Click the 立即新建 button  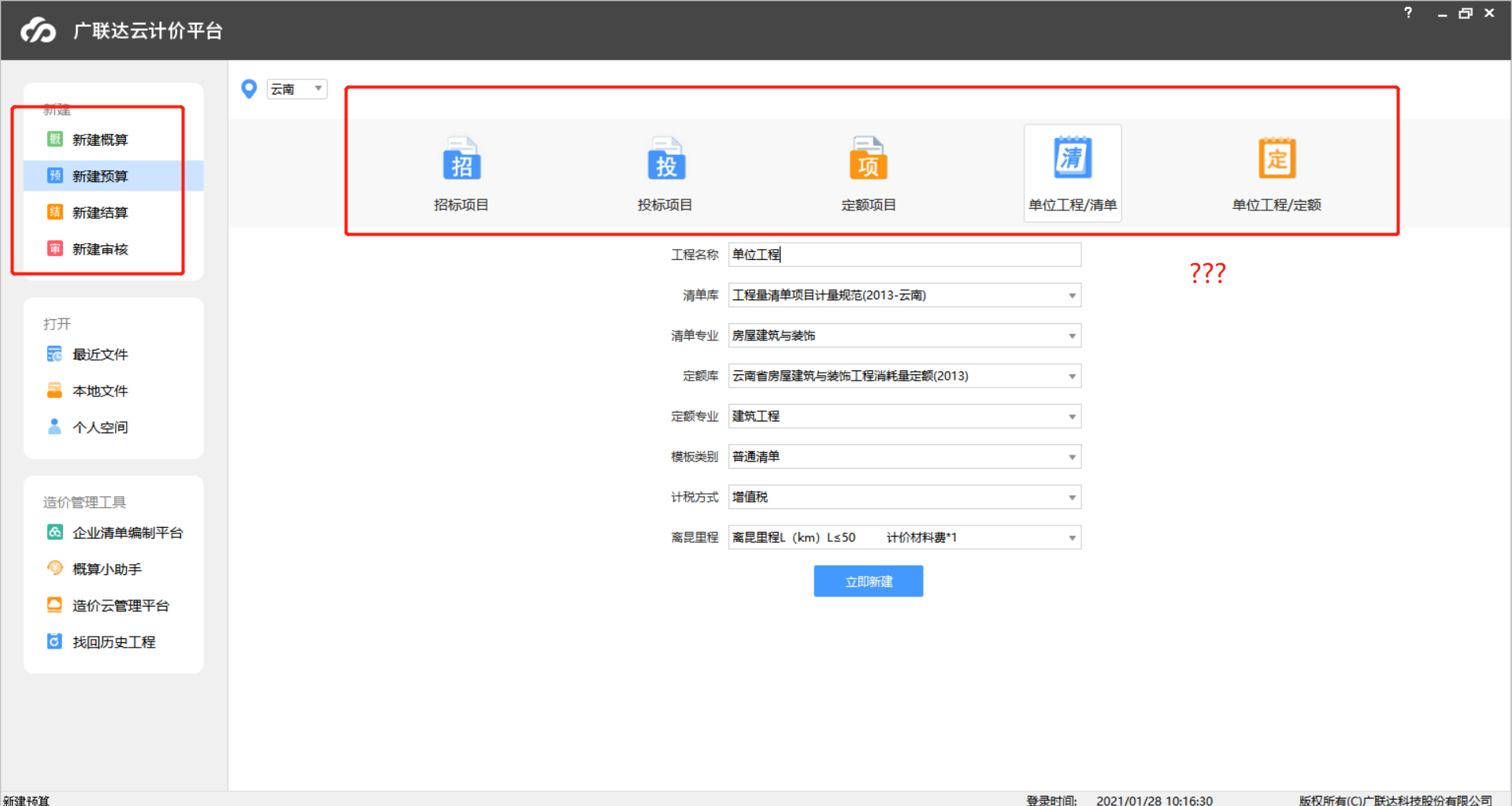(x=868, y=581)
